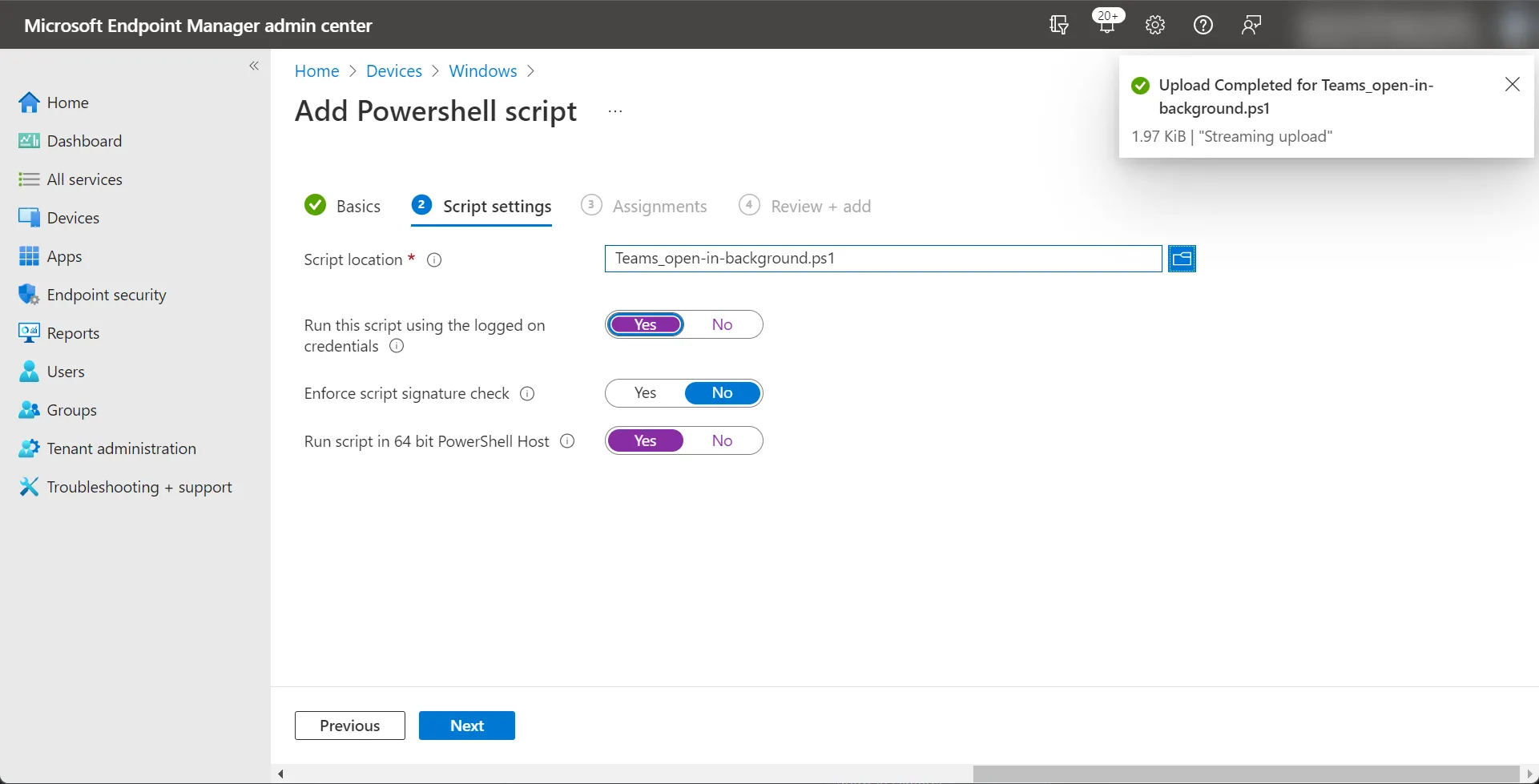Set Enforce script signature check to No
The width and height of the screenshot is (1539, 784).
[722, 393]
